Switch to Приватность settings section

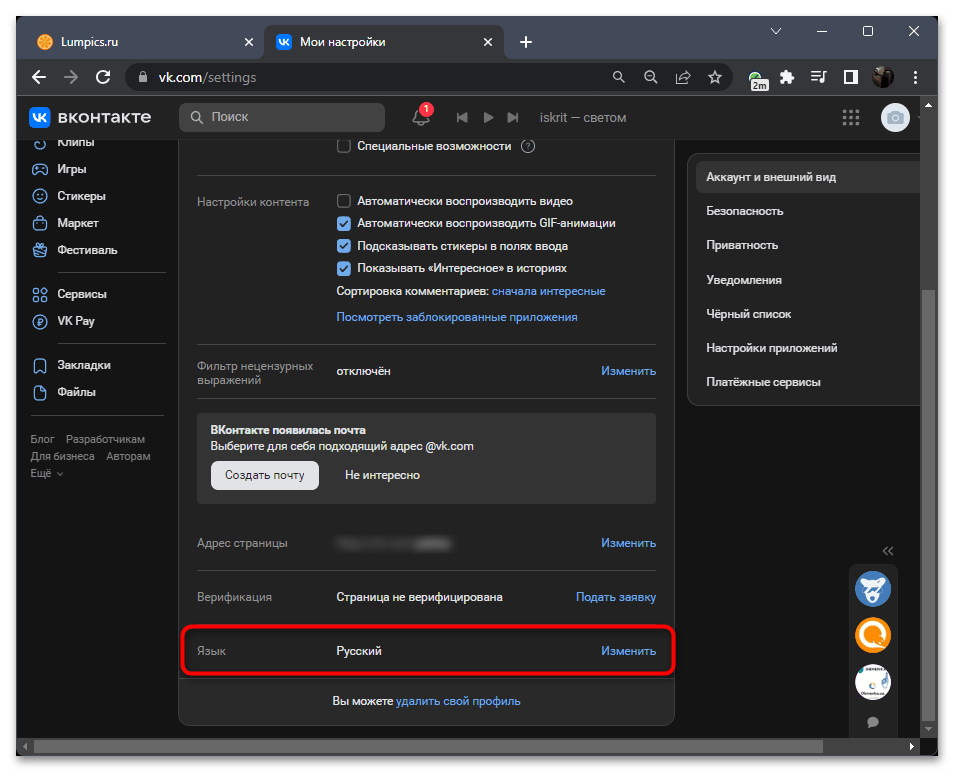[x=742, y=246]
